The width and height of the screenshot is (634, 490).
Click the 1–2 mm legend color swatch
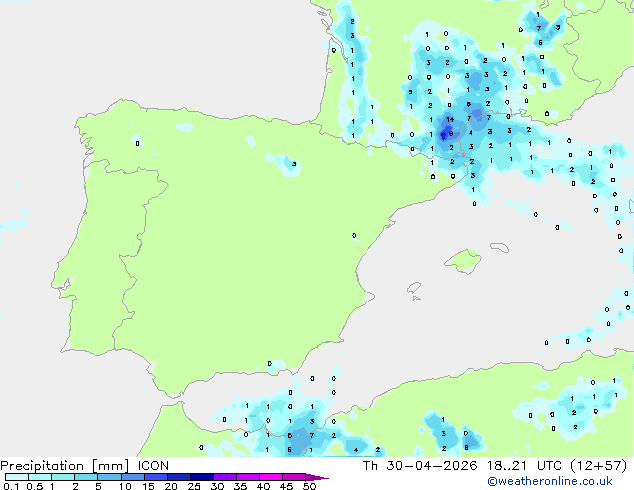pos(63,477)
